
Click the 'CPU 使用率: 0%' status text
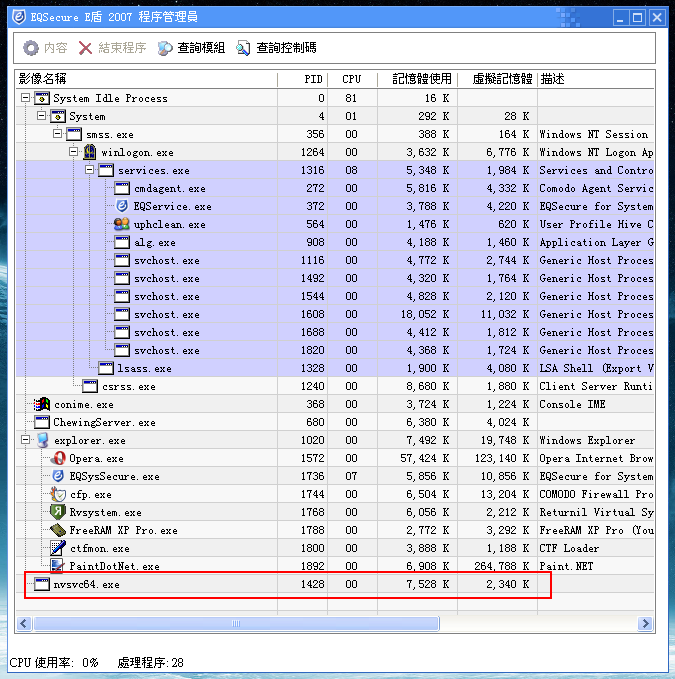(54, 663)
